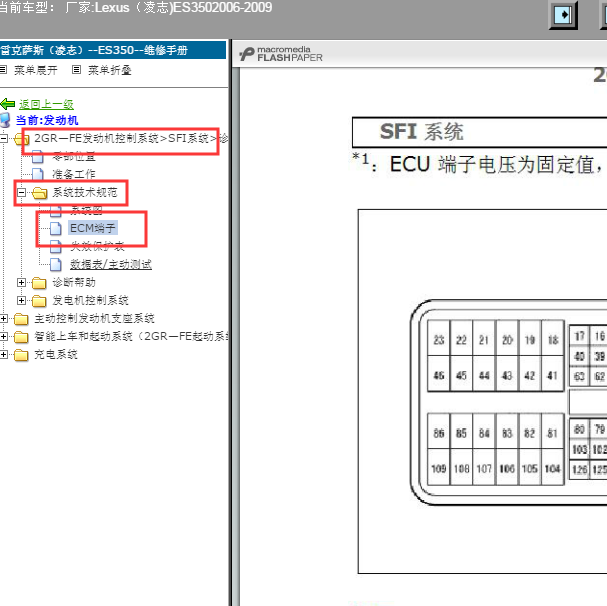Click the 发电机控制系统 folder icon
This screenshot has height=606, width=607.
click(39, 300)
